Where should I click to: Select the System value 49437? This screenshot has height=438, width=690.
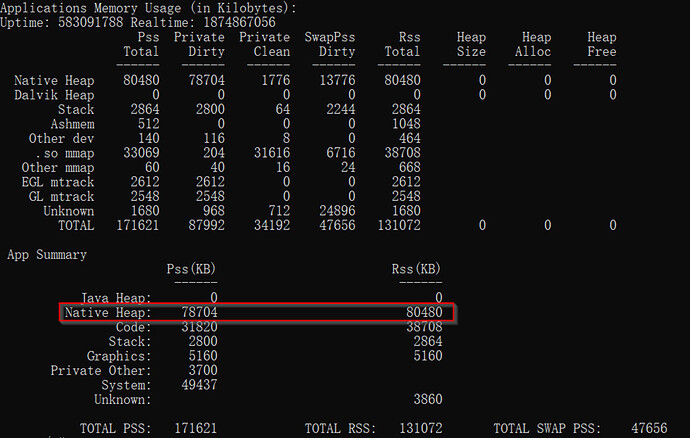click(x=196, y=385)
